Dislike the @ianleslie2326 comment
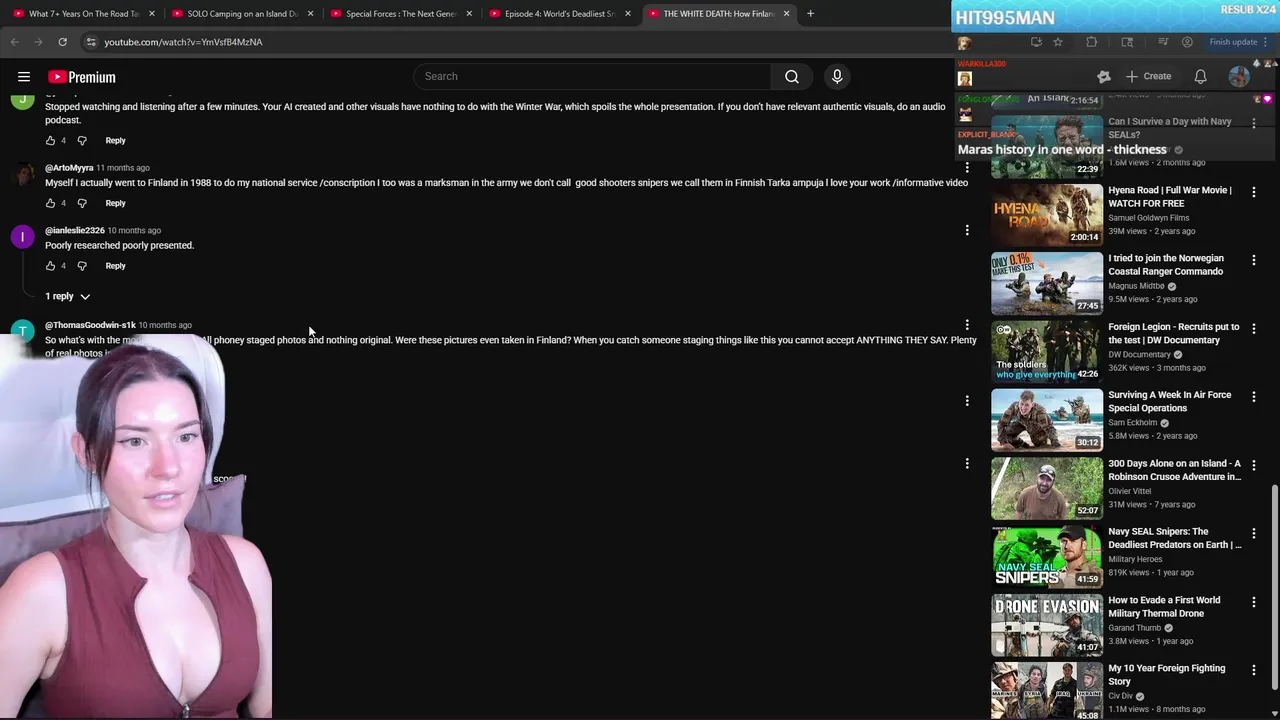Screen dimensions: 1280x720 82,266
